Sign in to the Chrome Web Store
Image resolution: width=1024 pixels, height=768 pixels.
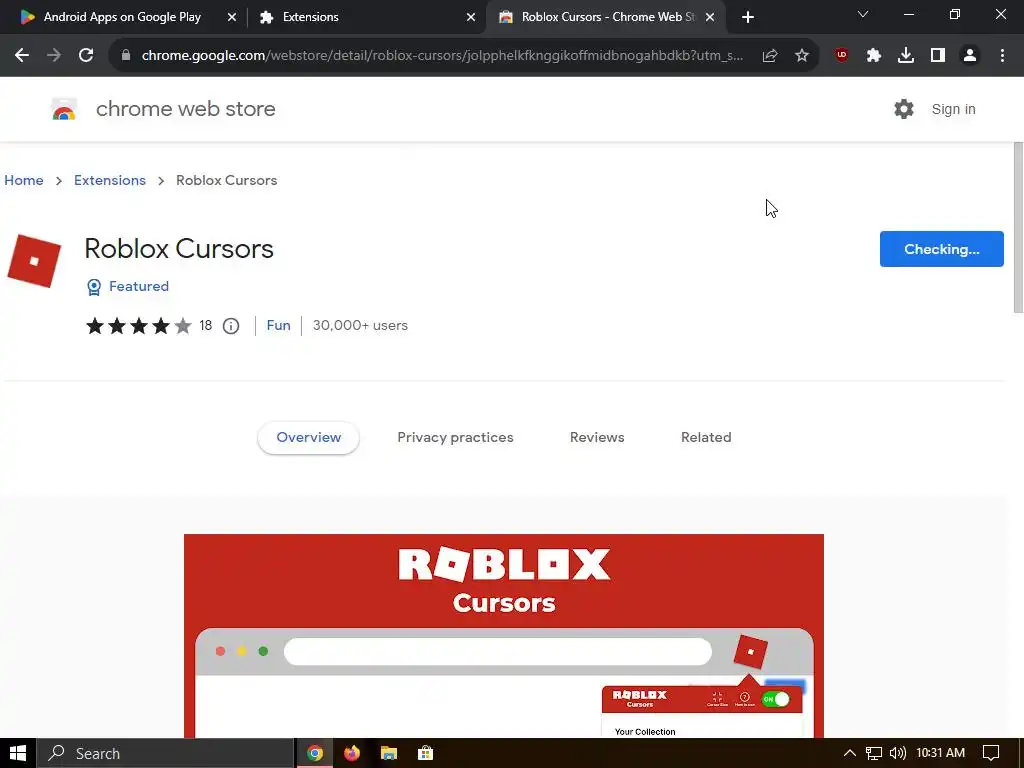(x=953, y=109)
